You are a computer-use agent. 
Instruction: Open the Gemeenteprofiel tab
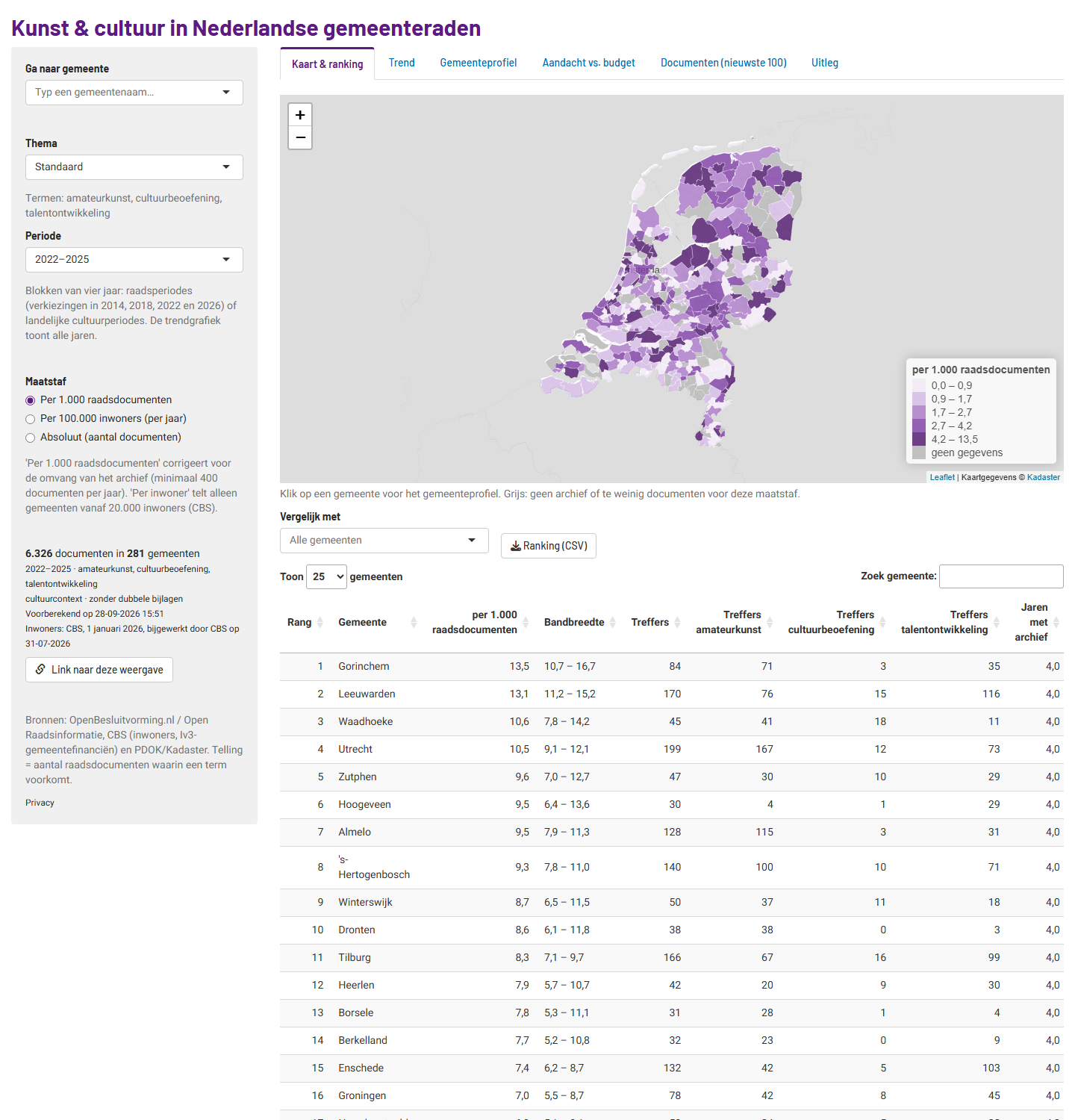[479, 63]
